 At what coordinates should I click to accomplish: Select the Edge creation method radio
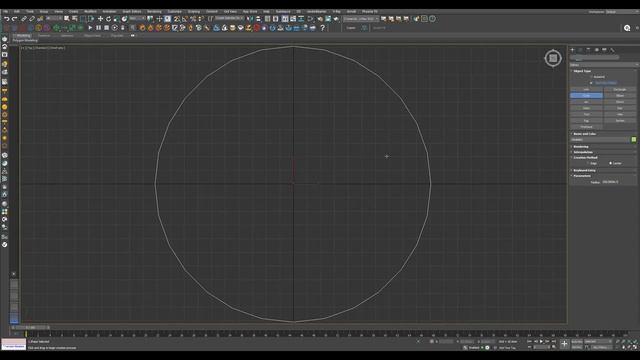(x=588, y=163)
